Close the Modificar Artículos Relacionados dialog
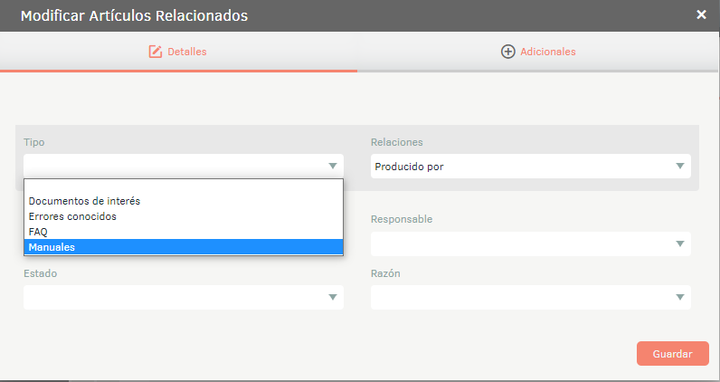This screenshot has width=720, height=382. coord(701,15)
